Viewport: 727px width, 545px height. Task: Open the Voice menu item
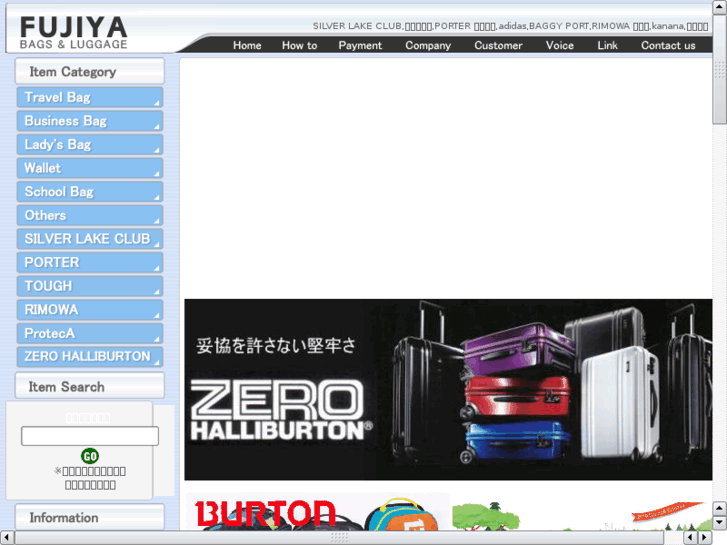coord(560,45)
